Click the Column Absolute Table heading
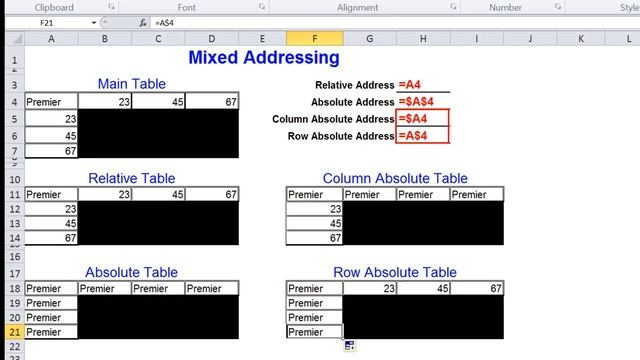Screen dimensions: 640x360 (395, 178)
